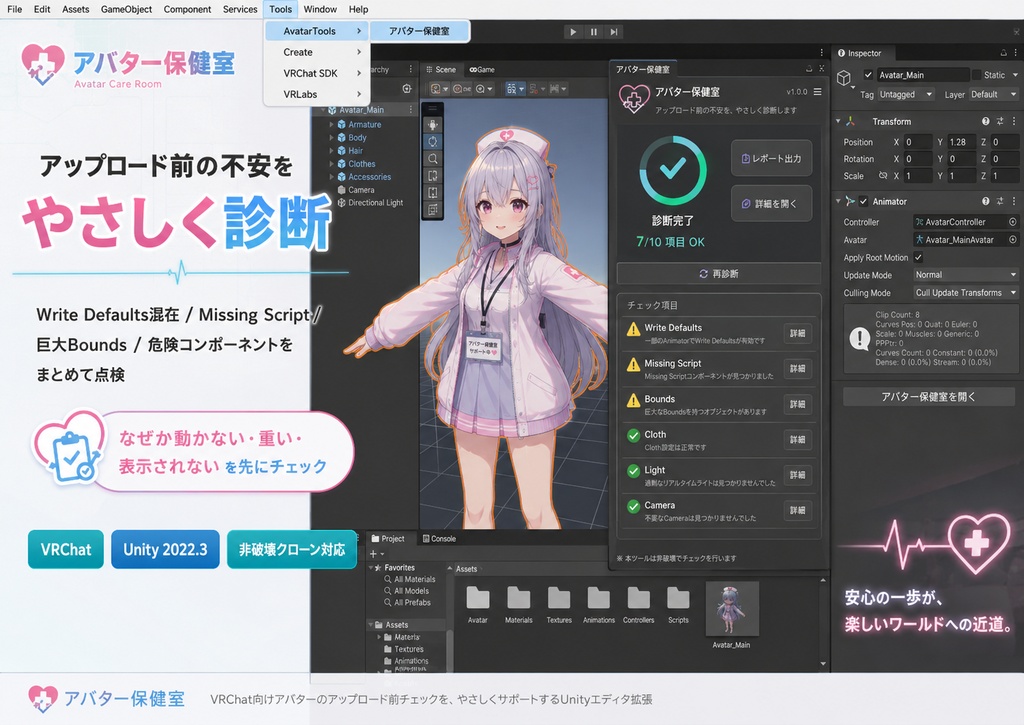Click the circular diagnosis progress ring
The width and height of the screenshot is (1024, 725).
672,170
